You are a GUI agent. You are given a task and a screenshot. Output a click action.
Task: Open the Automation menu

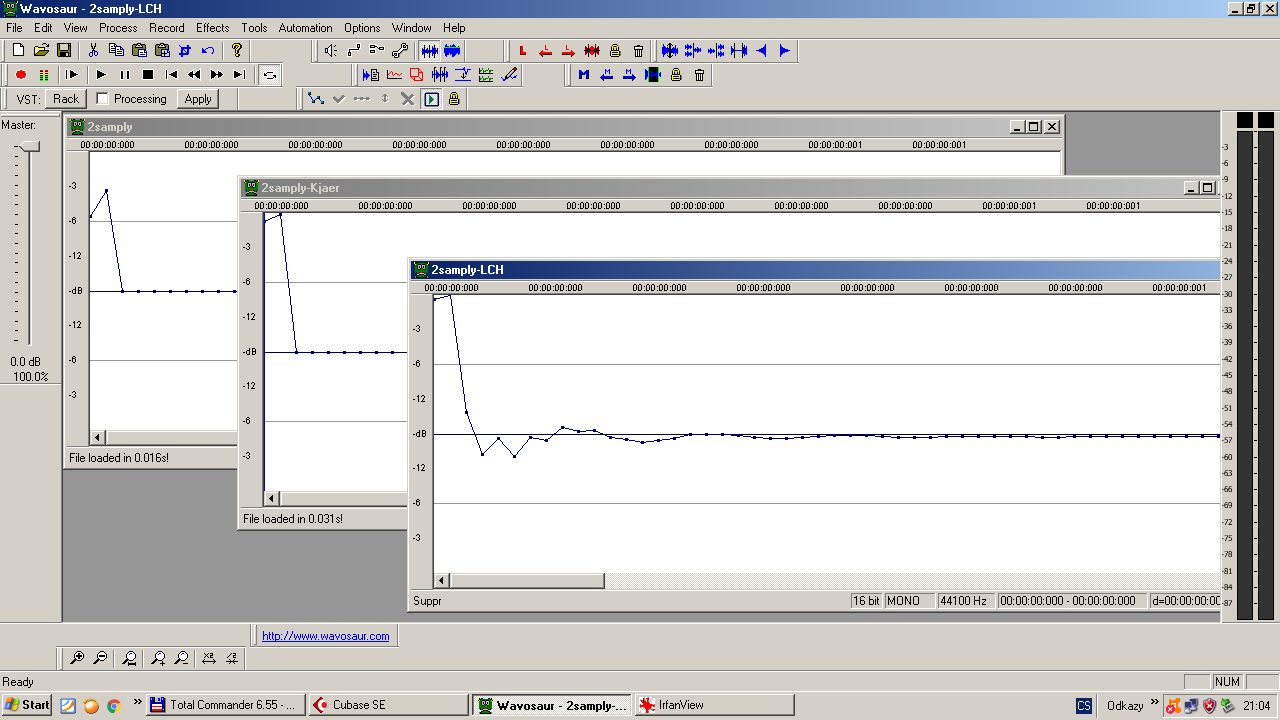(305, 28)
